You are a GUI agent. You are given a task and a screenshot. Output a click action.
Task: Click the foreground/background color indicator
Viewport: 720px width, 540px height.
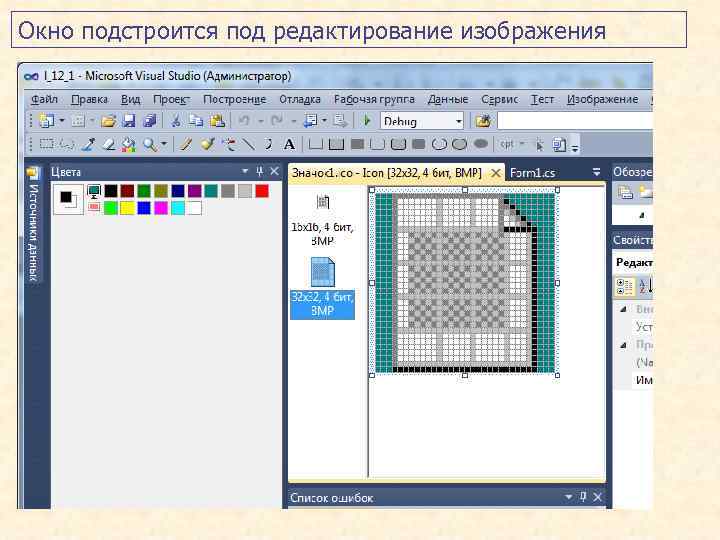tap(68, 199)
